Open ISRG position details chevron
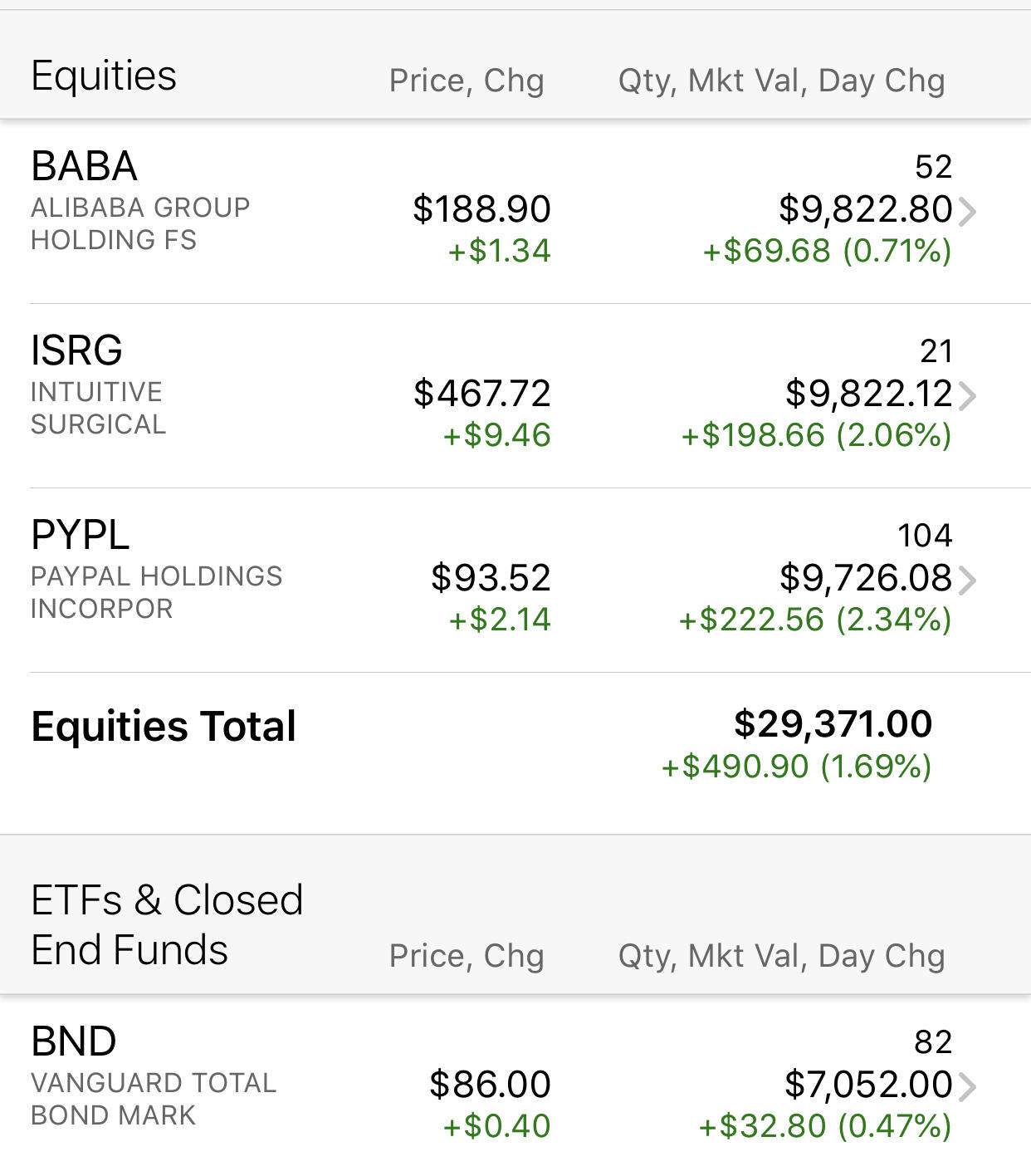 [x=967, y=396]
